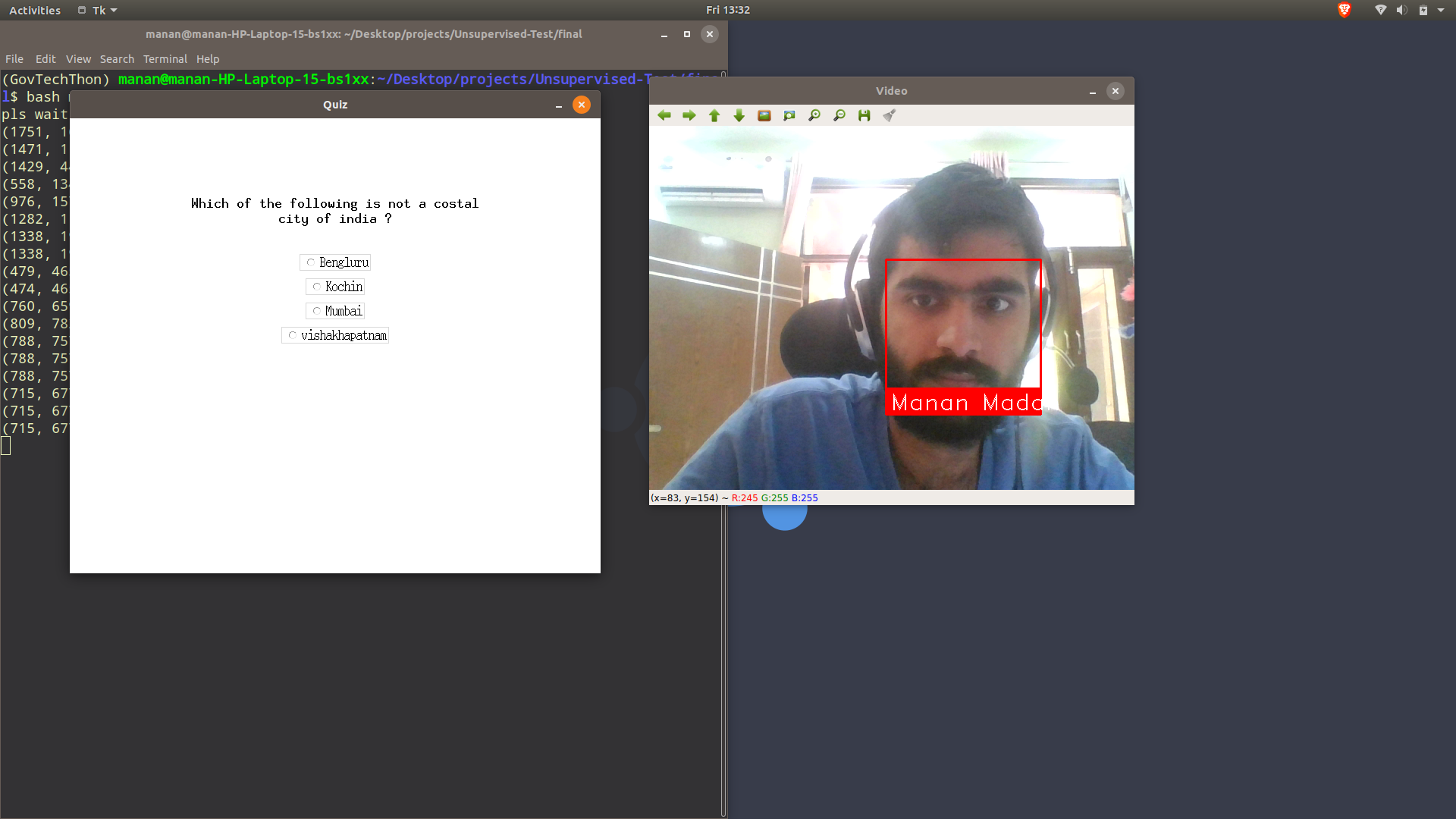Zoom in with the plus magnifier icon

click(x=814, y=115)
